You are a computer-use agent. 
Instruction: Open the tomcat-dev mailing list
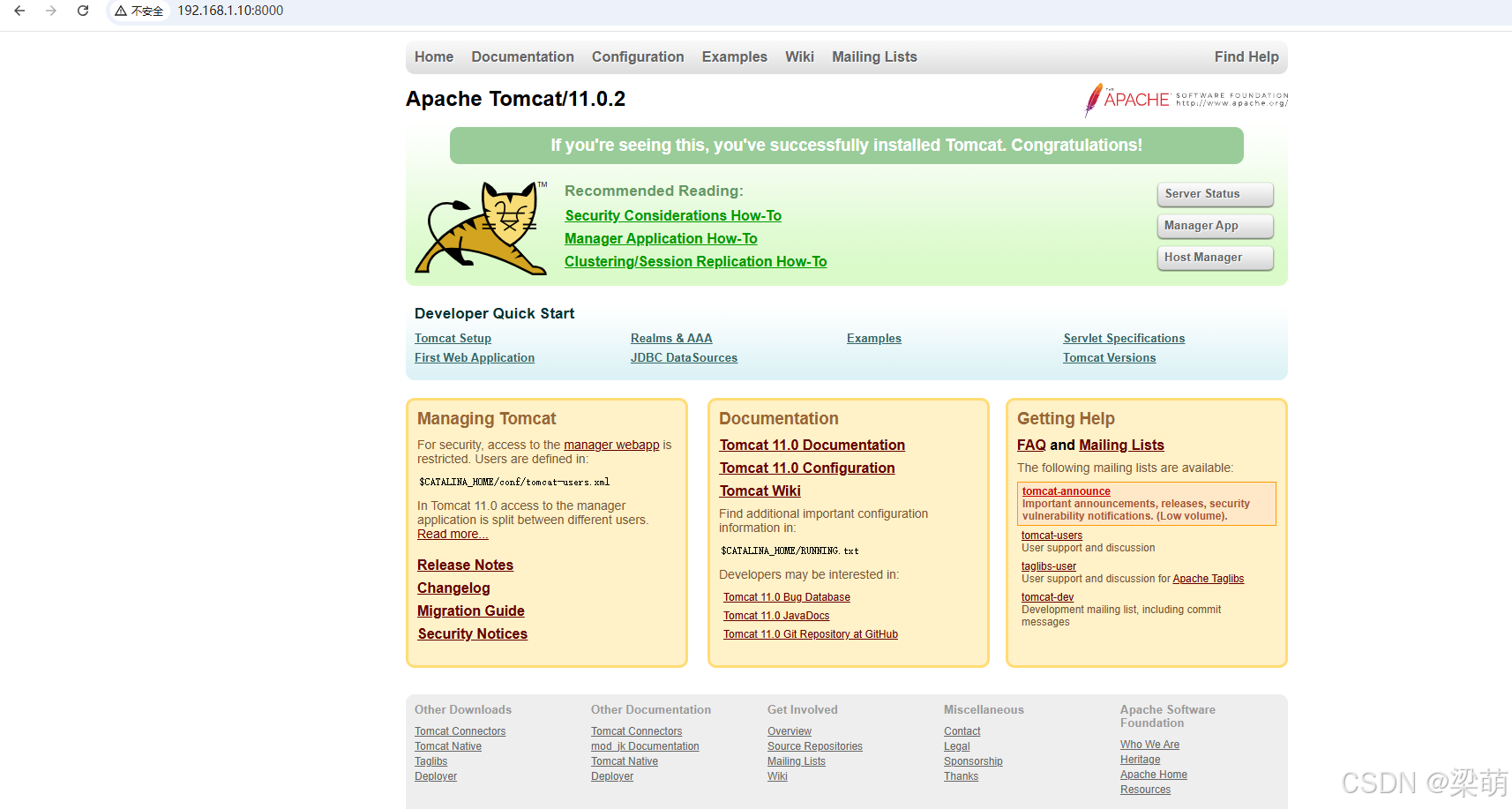pos(1047,597)
